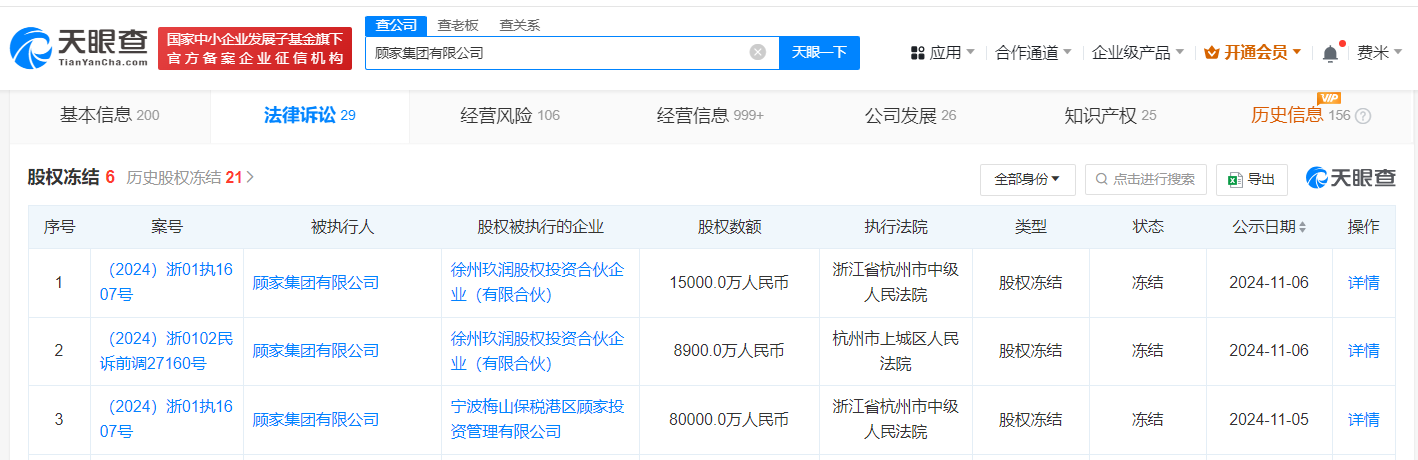Open 徐州玖润股权投资合伙企业 link in row 2
Screen dimensions: 1418x460
point(537,351)
